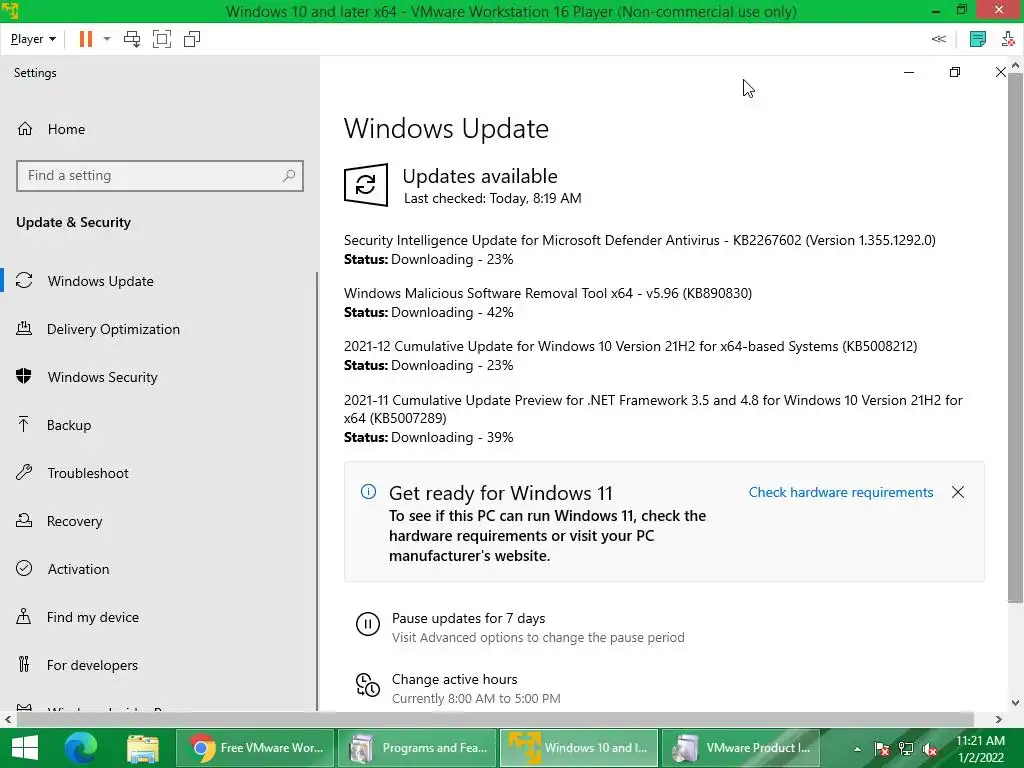Click the removable devices icon in VMware toolbar
The width and height of the screenshot is (1024, 768).
click(1008, 39)
